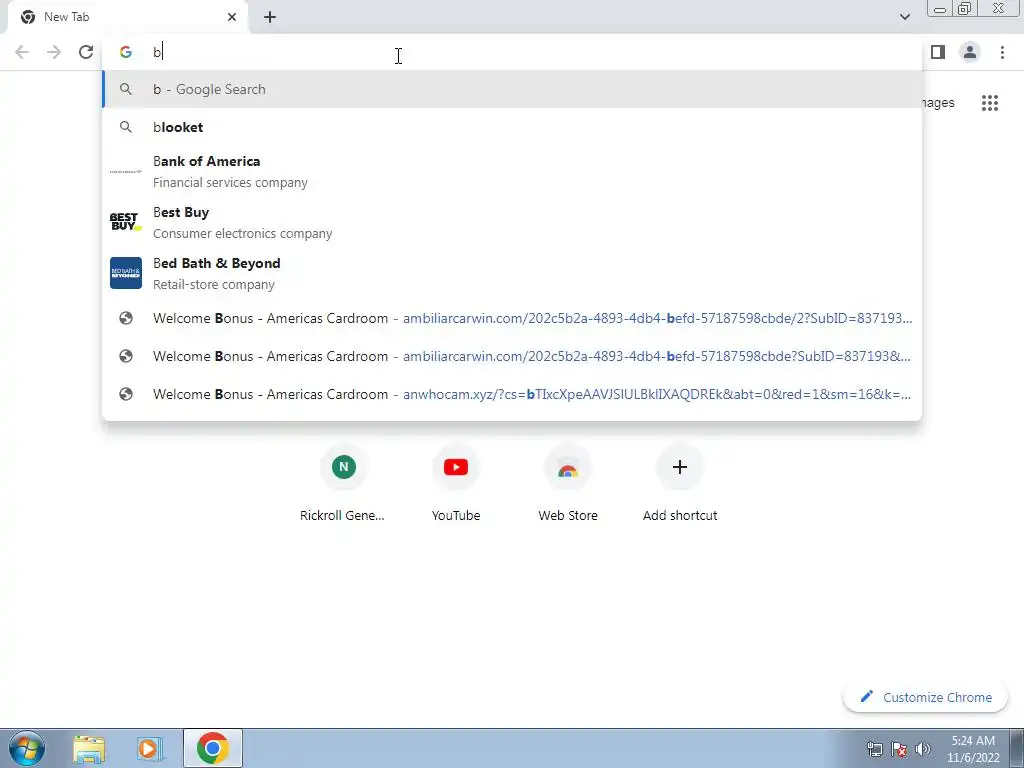Open the volume speaker tray icon
1024x768 pixels.
click(x=923, y=749)
